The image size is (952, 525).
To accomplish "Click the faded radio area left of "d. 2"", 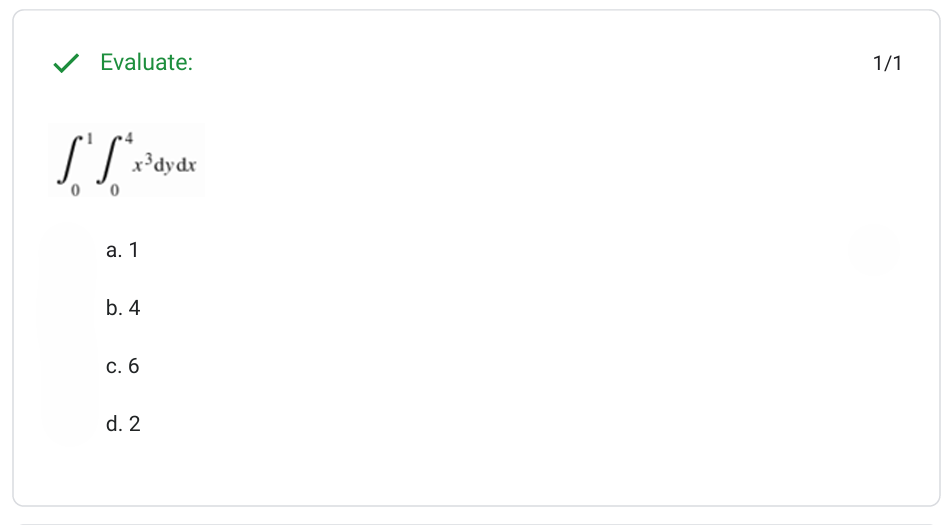I will [x=68, y=424].
